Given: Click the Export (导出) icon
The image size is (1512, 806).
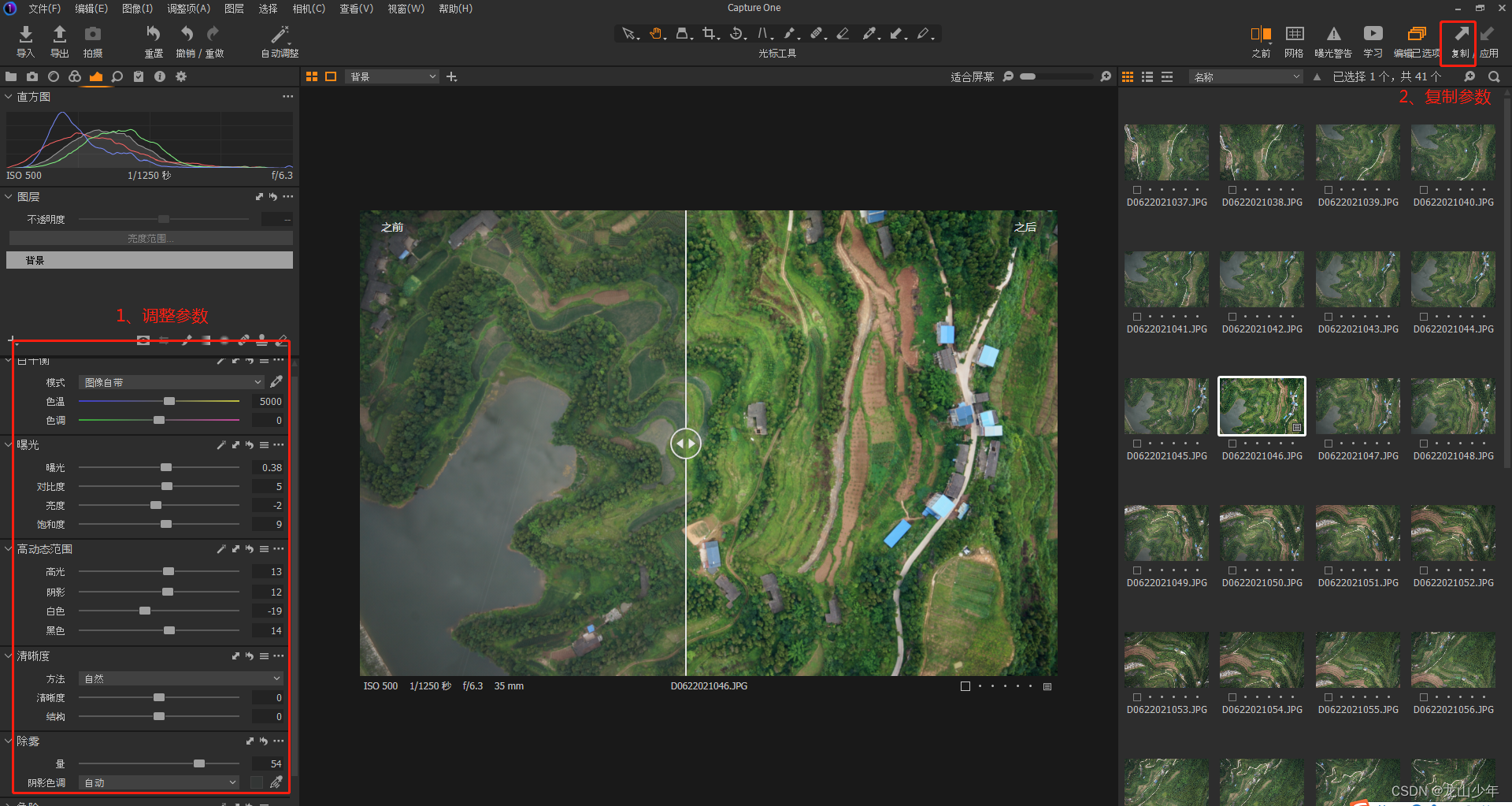Looking at the screenshot, I should click(60, 34).
